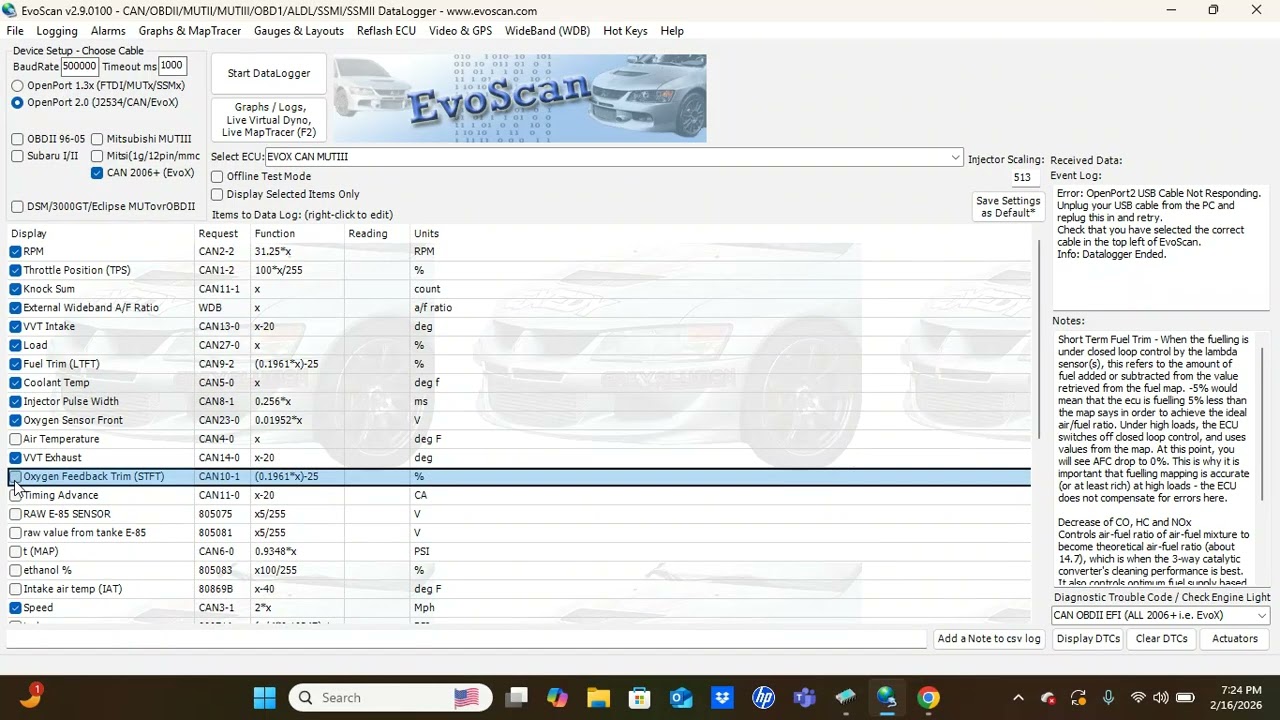Open Google Chrome from the taskbar
Viewport: 1280px width, 720px height.
tap(928, 697)
